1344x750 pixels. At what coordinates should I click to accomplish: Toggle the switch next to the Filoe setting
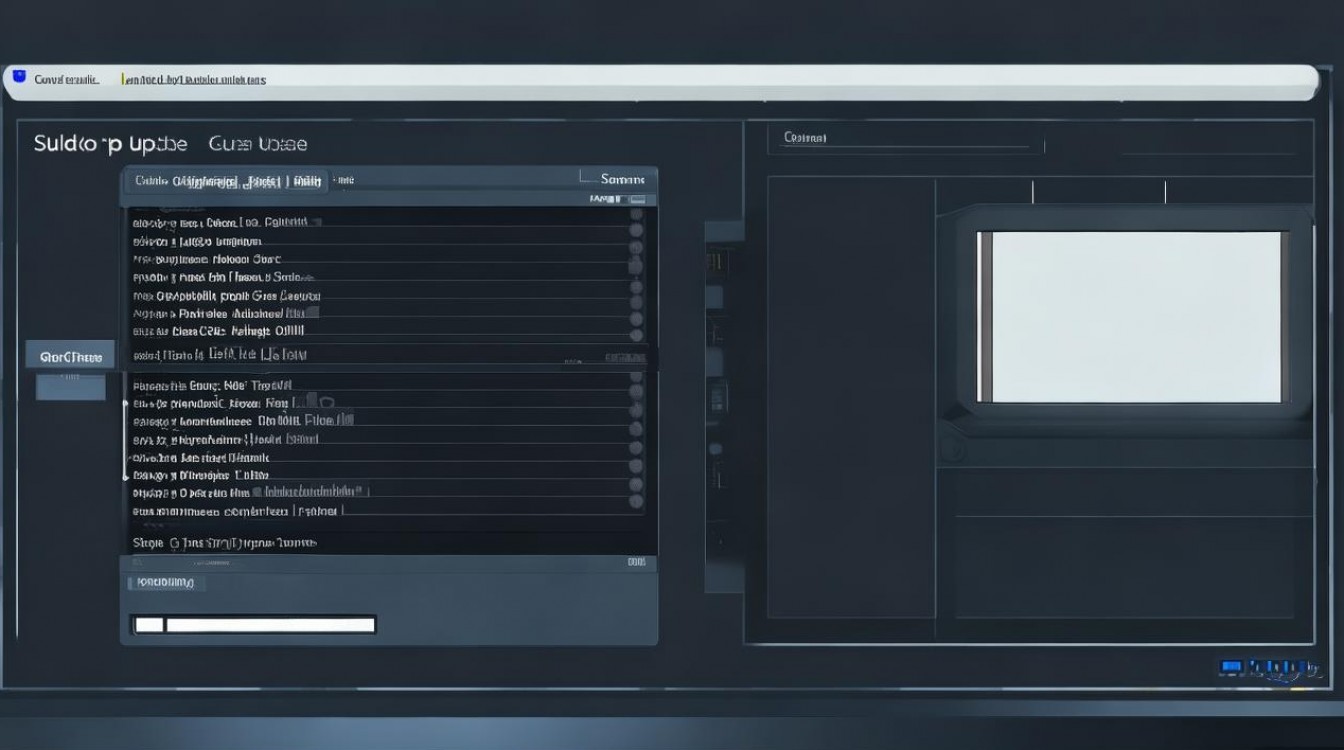(x=637, y=419)
